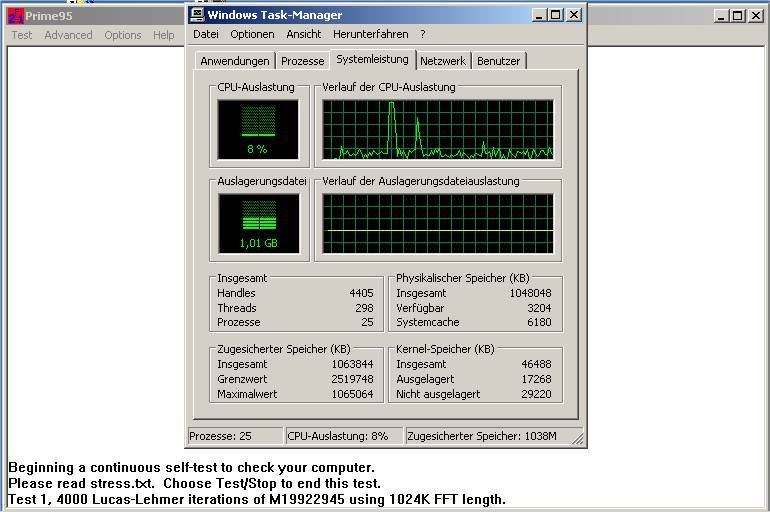The height and width of the screenshot is (512, 770).
Task: Click Prime95 'Beginning a continuous self-test' line
Action: pos(192,467)
